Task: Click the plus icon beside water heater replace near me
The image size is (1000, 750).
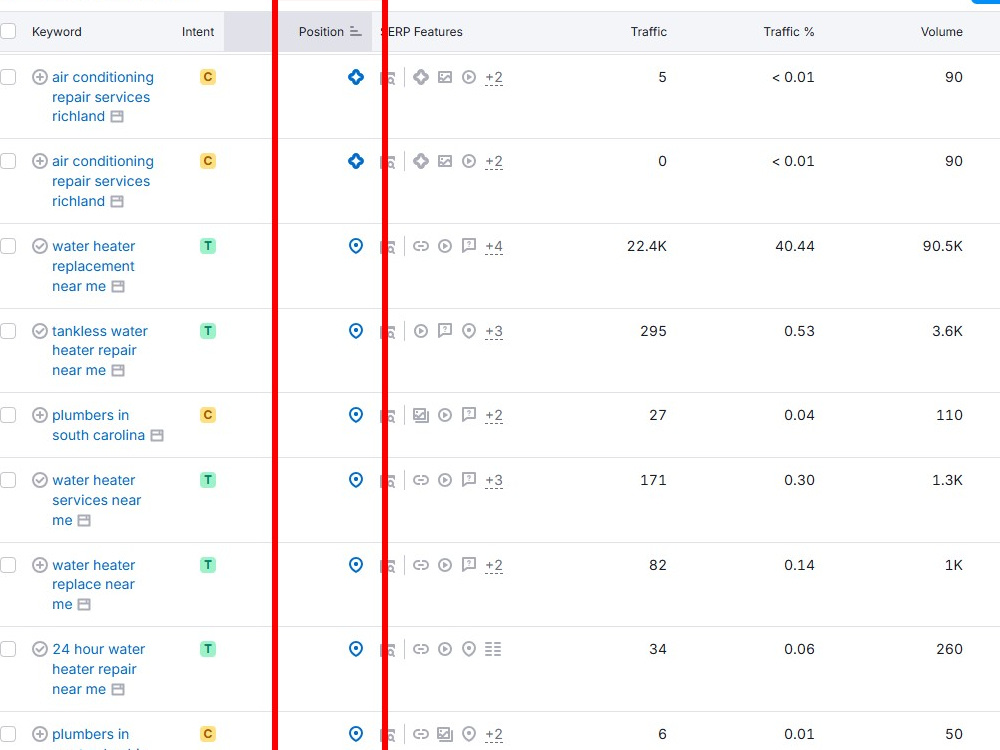Action: (x=40, y=564)
